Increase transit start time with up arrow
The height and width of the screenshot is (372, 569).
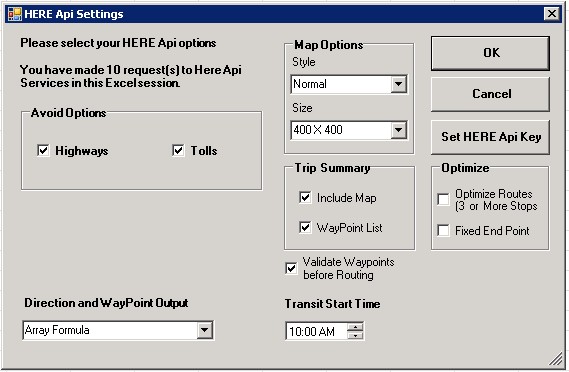coord(355,327)
